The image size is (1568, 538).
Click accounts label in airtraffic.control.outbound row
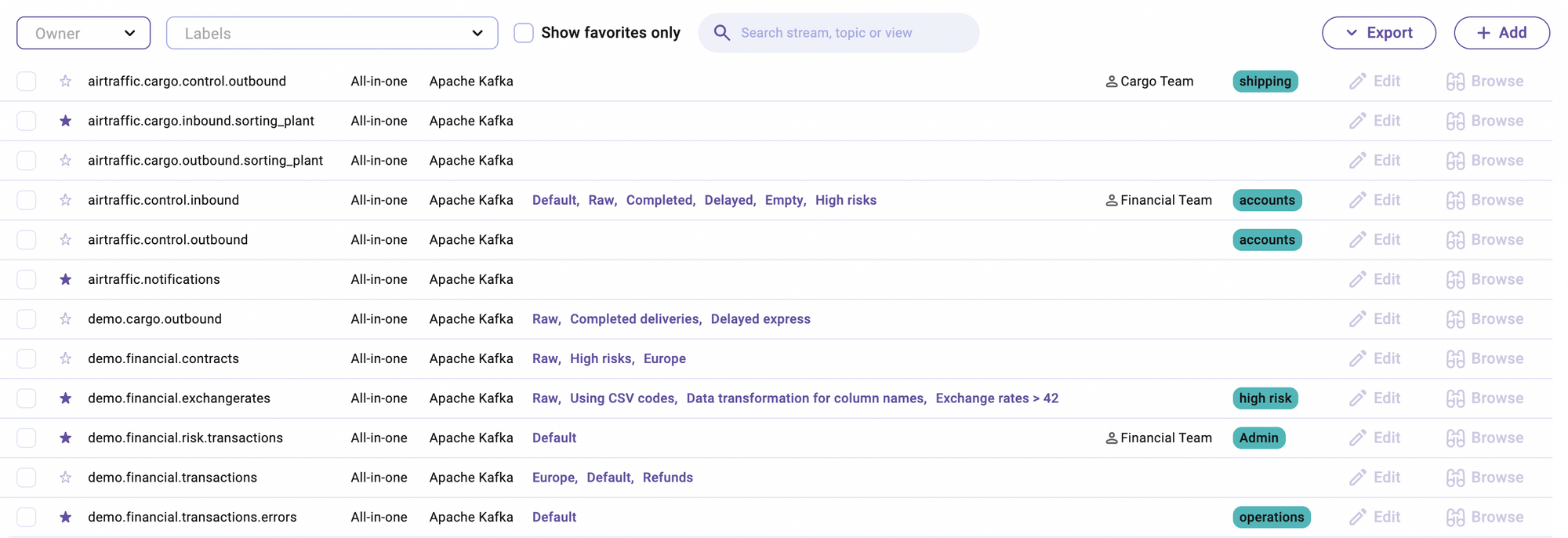click(1267, 240)
